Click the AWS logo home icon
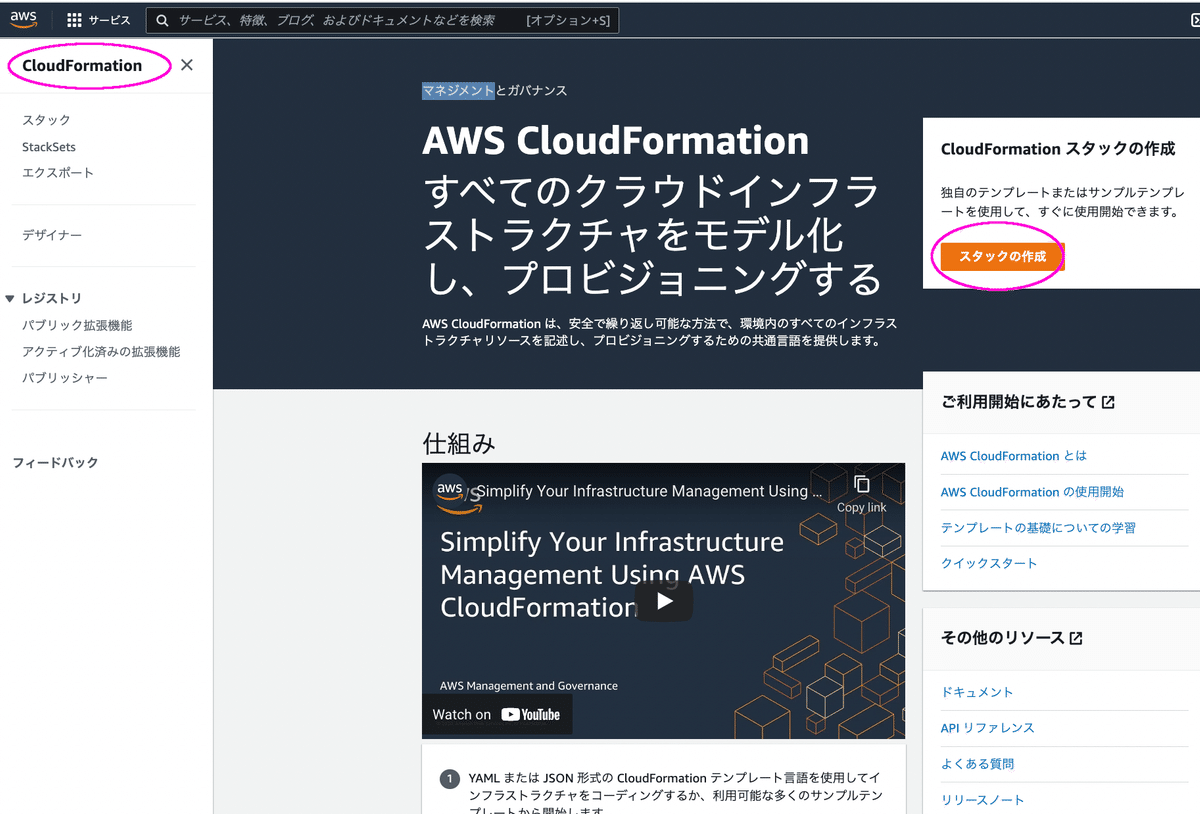The height and width of the screenshot is (814, 1200). tap(24, 19)
